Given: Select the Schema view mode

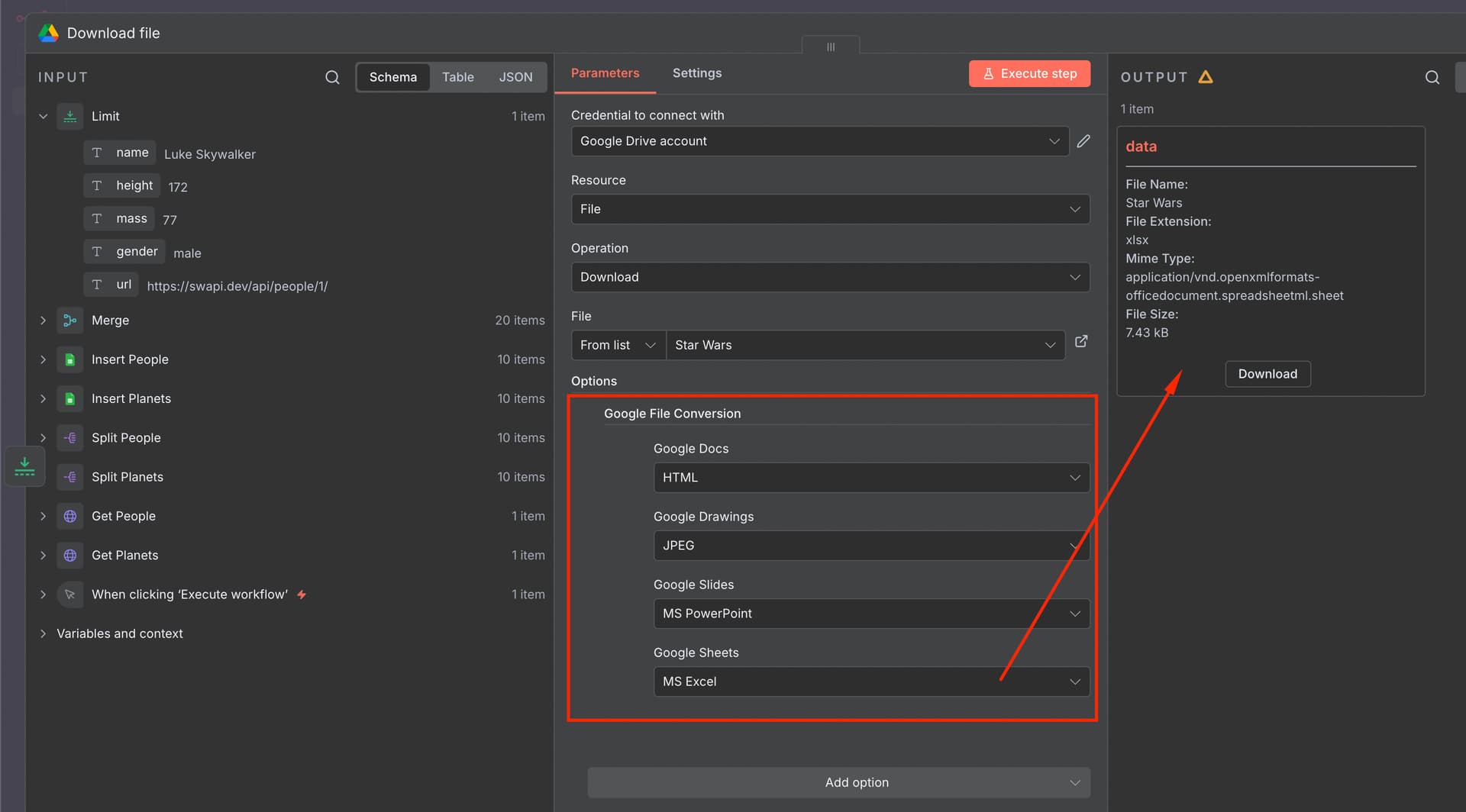Looking at the screenshot, I should 392,77.
